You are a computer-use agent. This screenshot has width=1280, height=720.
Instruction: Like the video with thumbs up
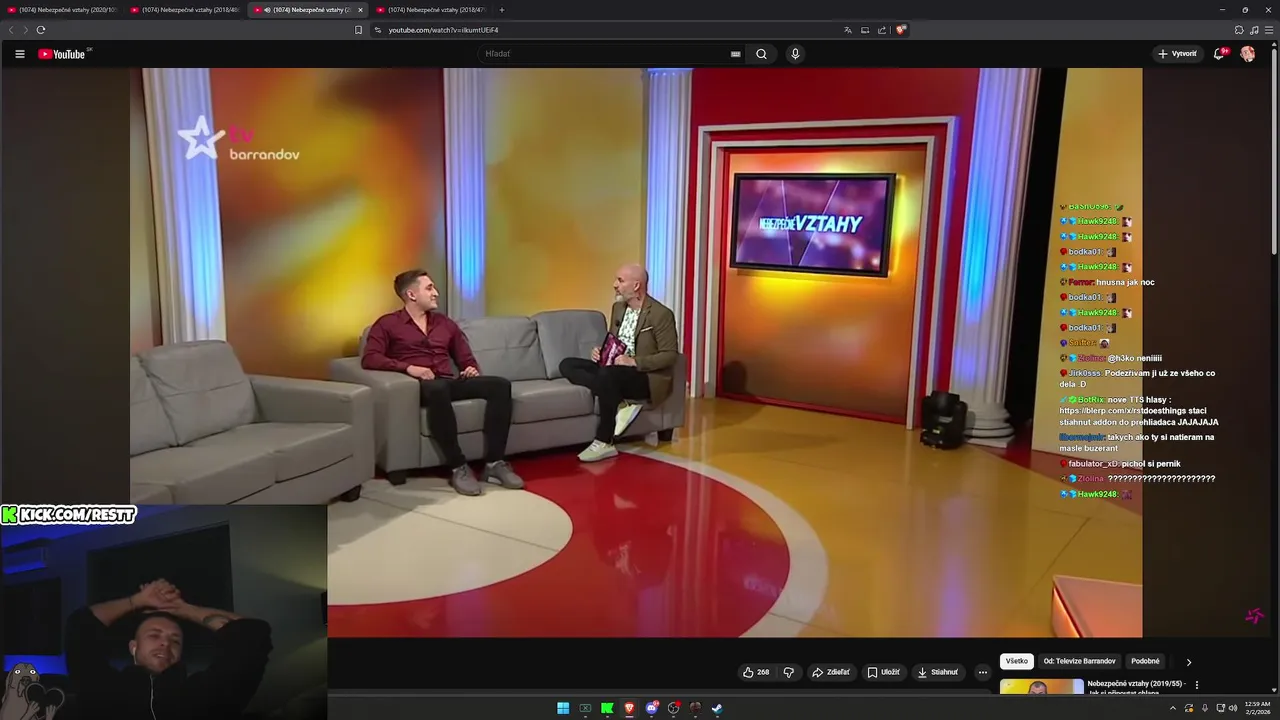tap(756, 672)
